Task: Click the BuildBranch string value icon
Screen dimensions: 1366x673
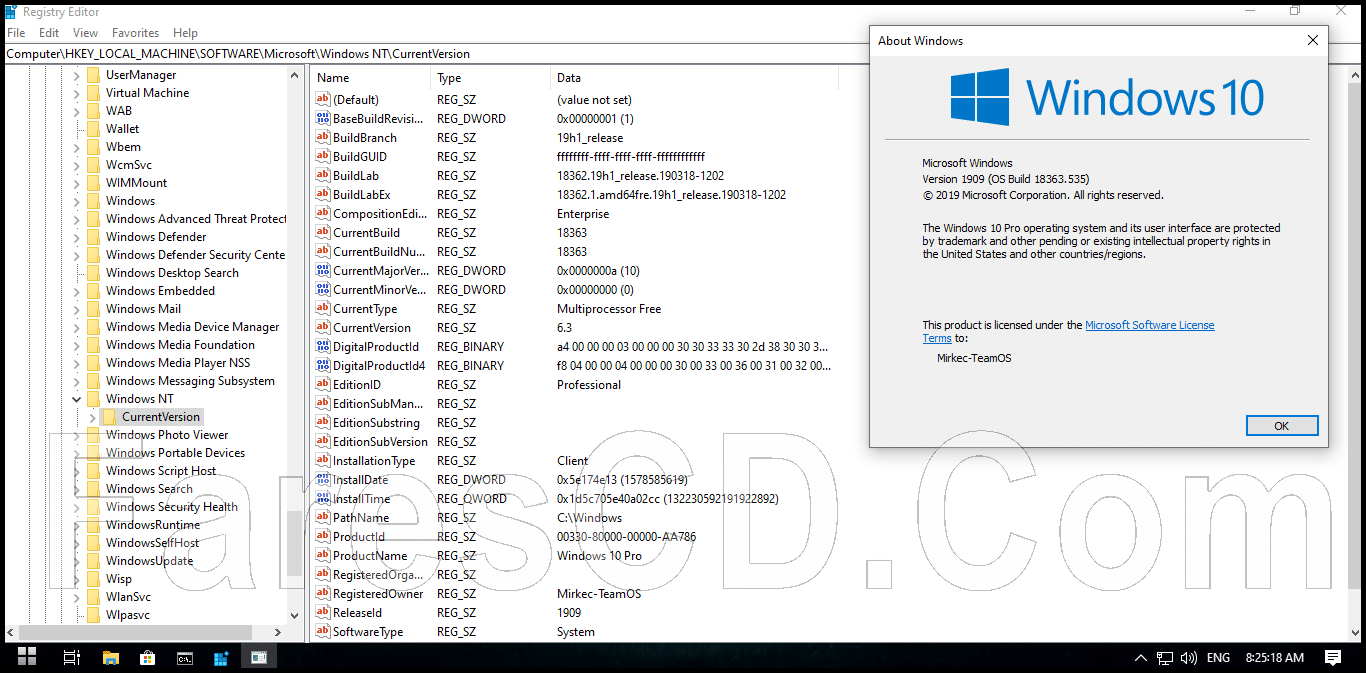Action: click(x=322, y=137)
